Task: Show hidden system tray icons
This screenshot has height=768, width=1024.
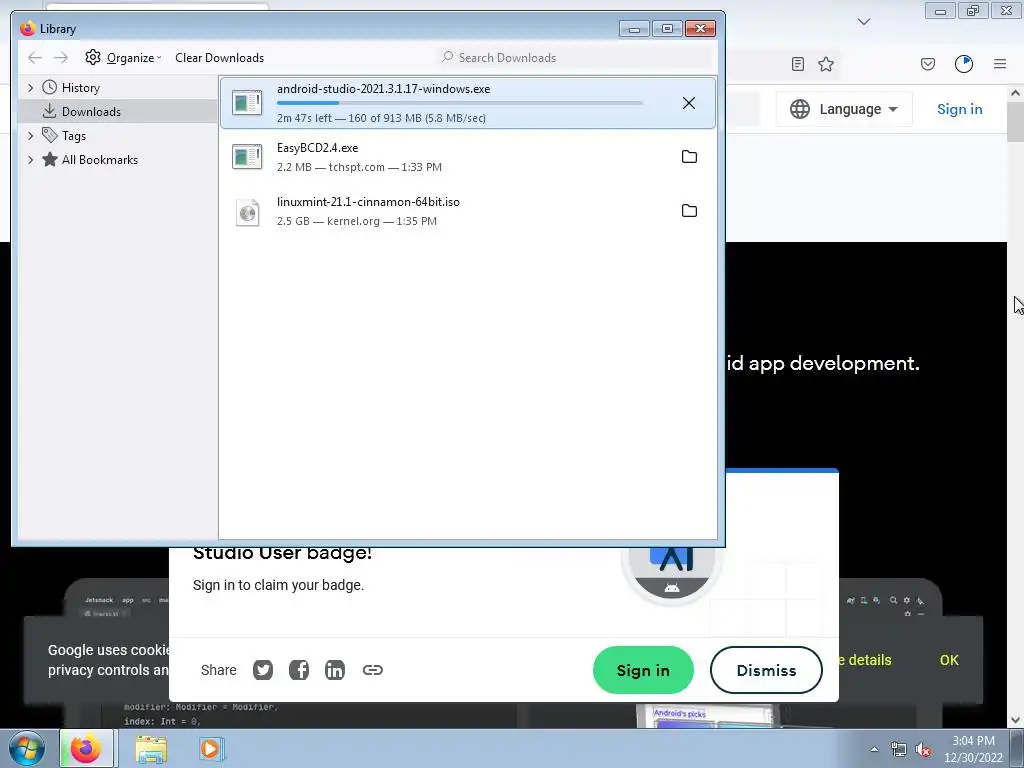Action: [874, 749]
